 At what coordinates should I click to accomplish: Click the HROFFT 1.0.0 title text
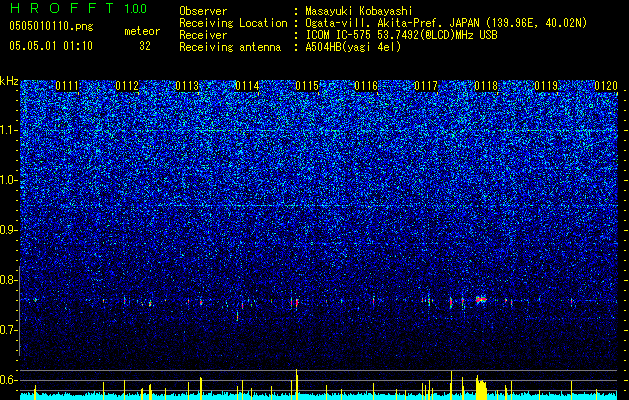tap(78, 8)
